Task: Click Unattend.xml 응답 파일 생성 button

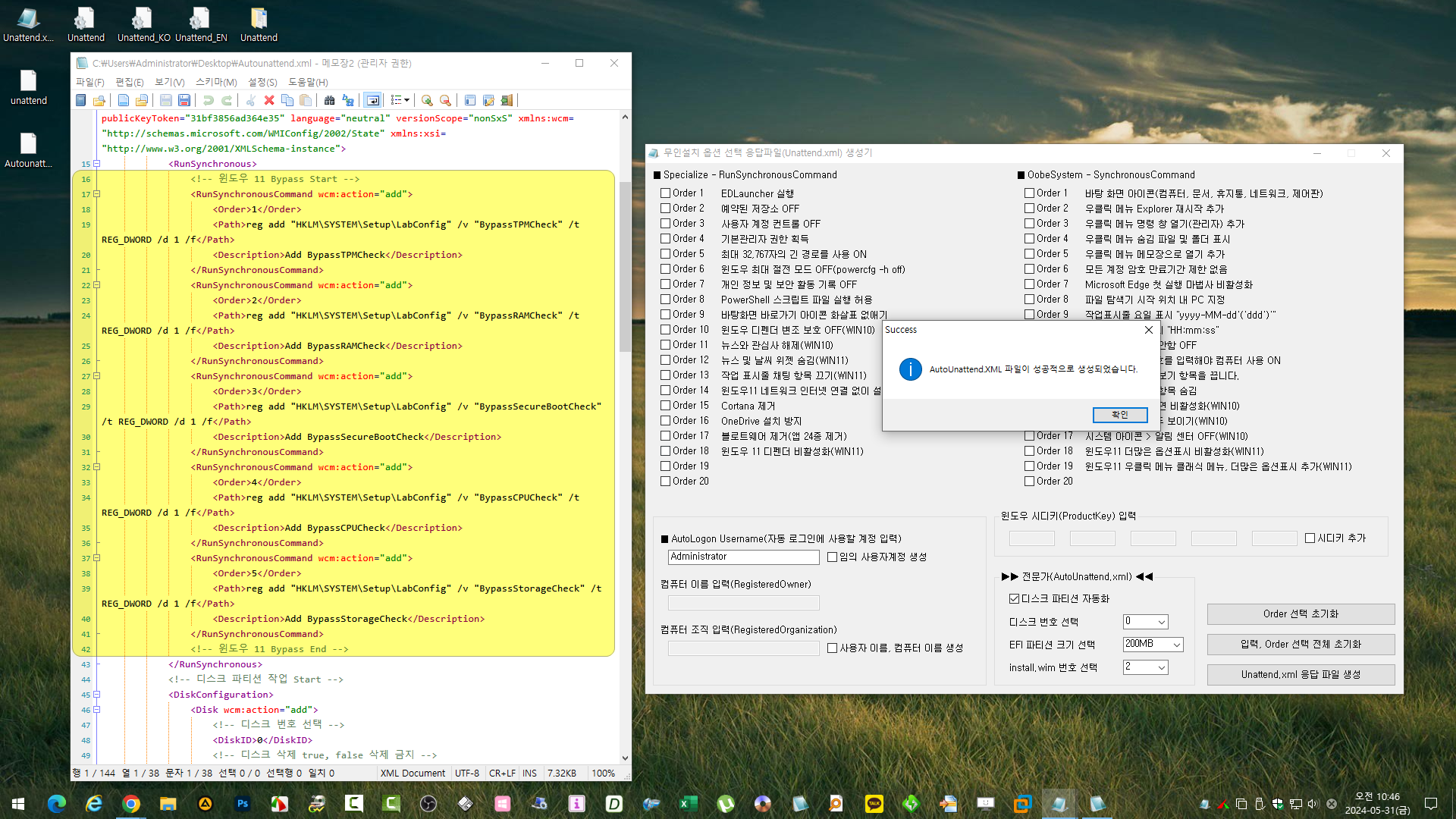Action: (x=1301, y=675)
